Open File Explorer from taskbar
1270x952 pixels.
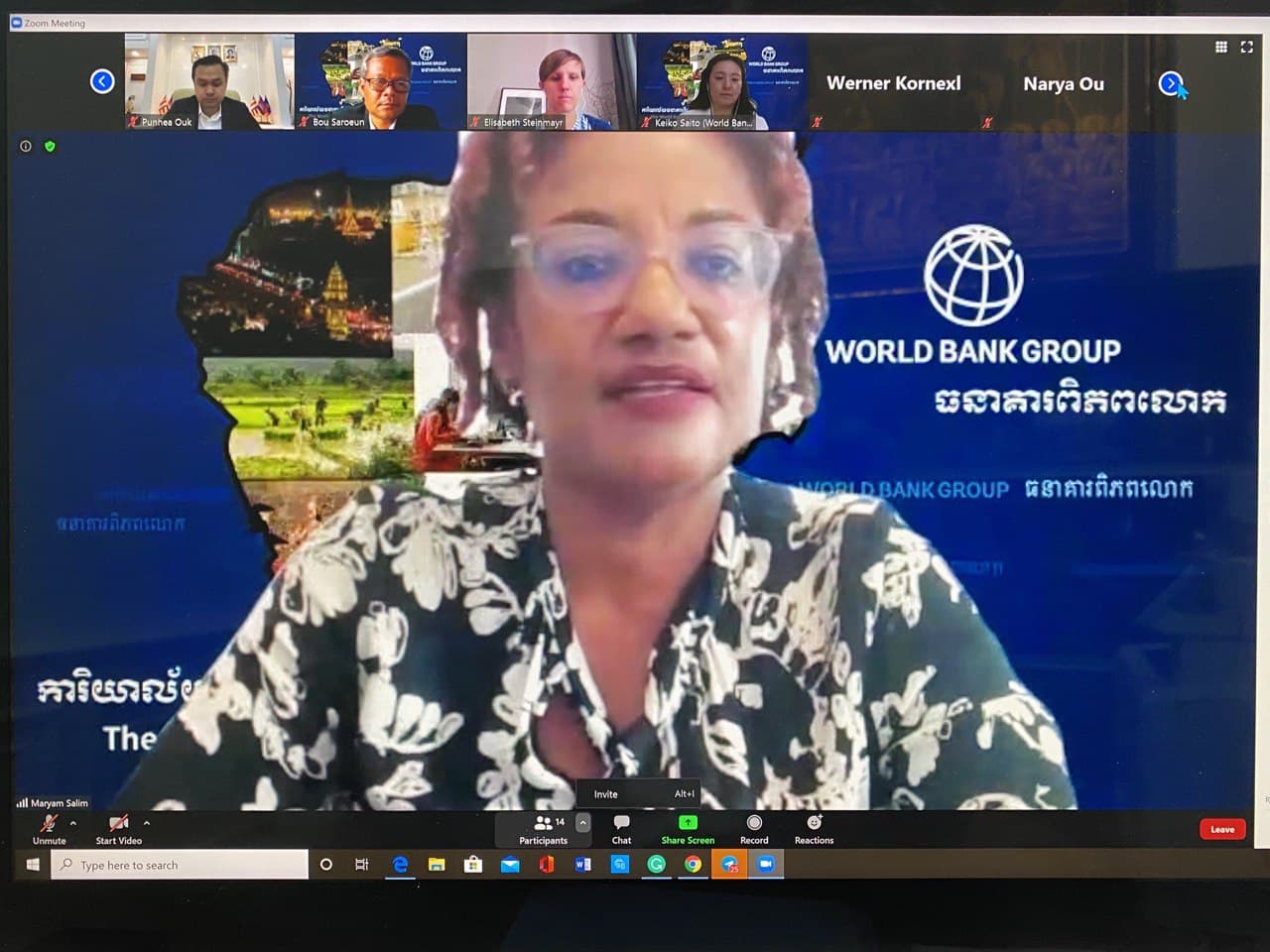point(437,865)
